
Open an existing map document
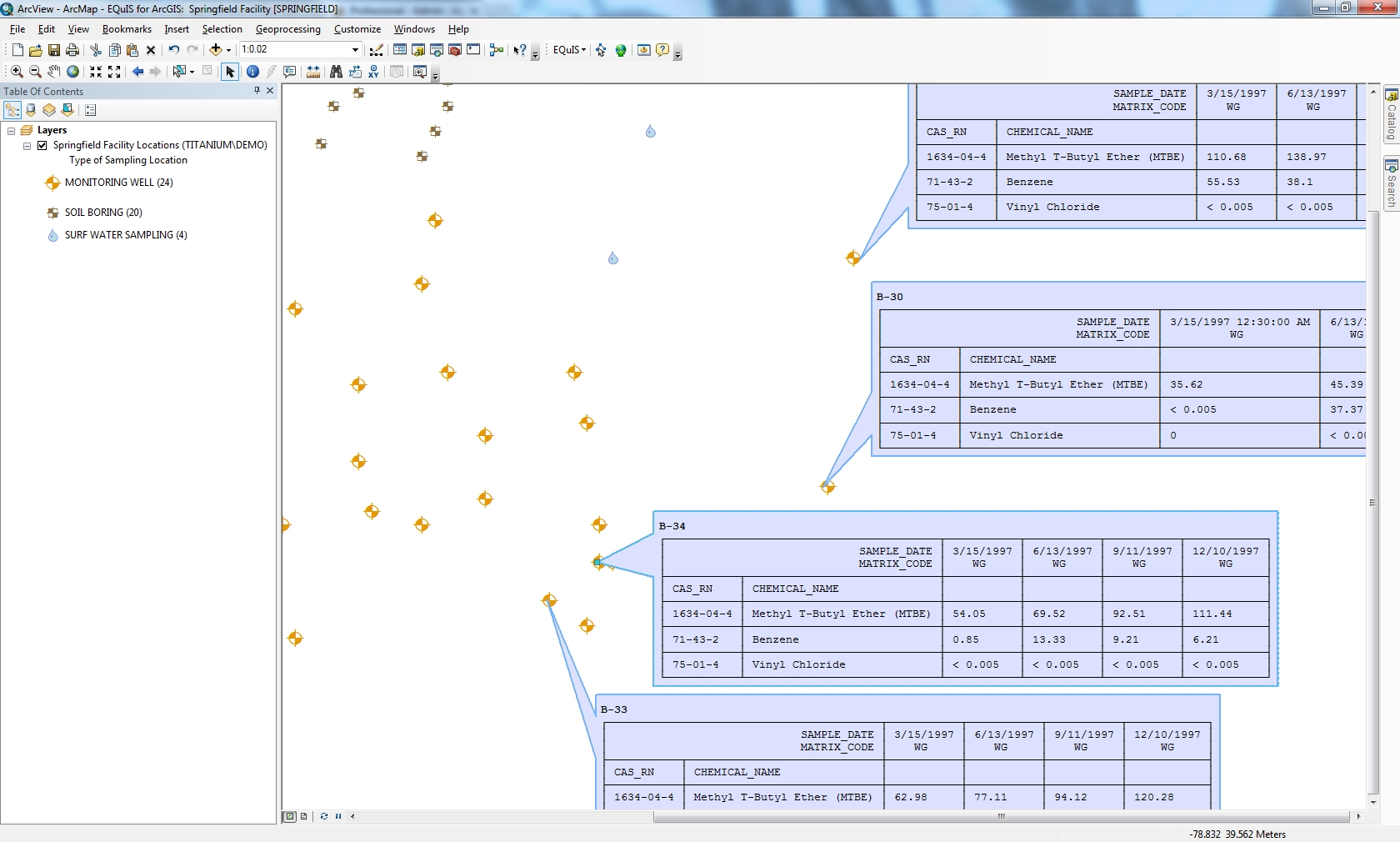click(35, 50)
